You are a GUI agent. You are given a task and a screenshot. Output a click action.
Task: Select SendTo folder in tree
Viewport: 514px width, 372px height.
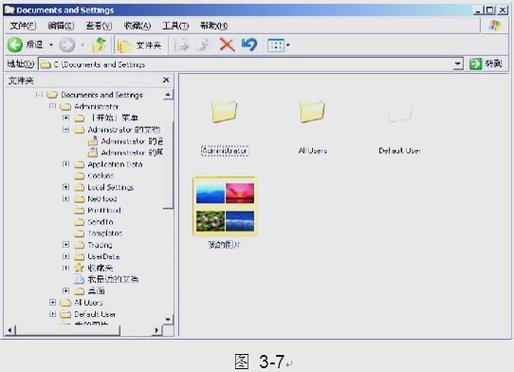[x=100, y=222]
